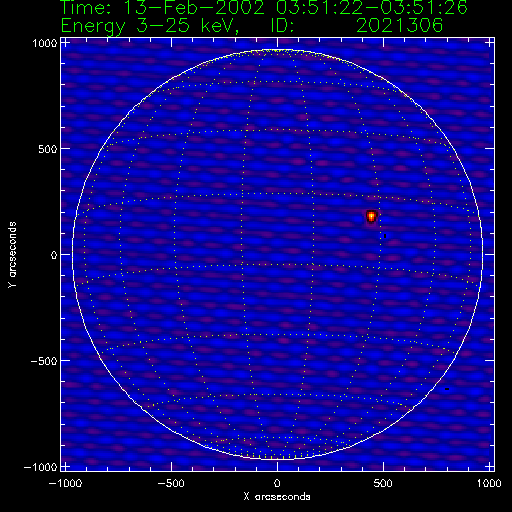Click the 0 label on the X axis
Image resolution: width=512 pixels, height=512 pixels.
(277, 483)
